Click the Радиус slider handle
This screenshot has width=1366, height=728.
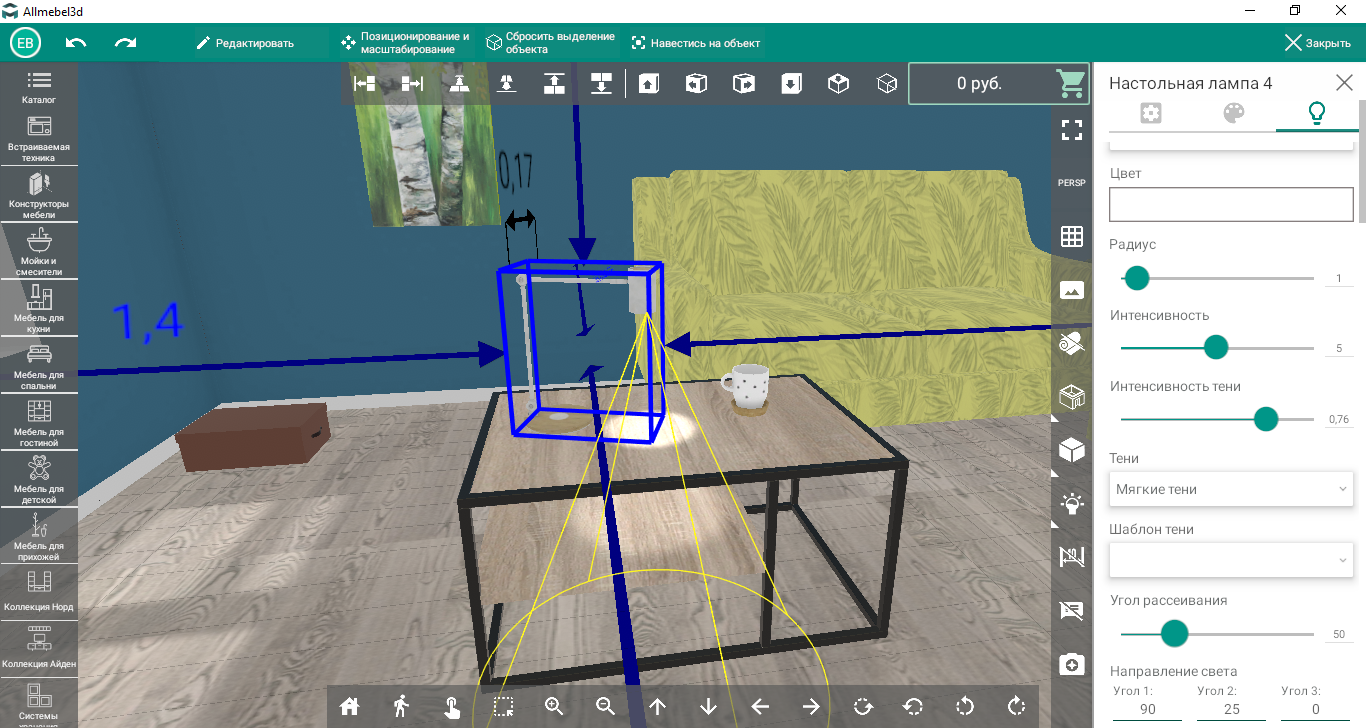click(x=1137, y=278)
